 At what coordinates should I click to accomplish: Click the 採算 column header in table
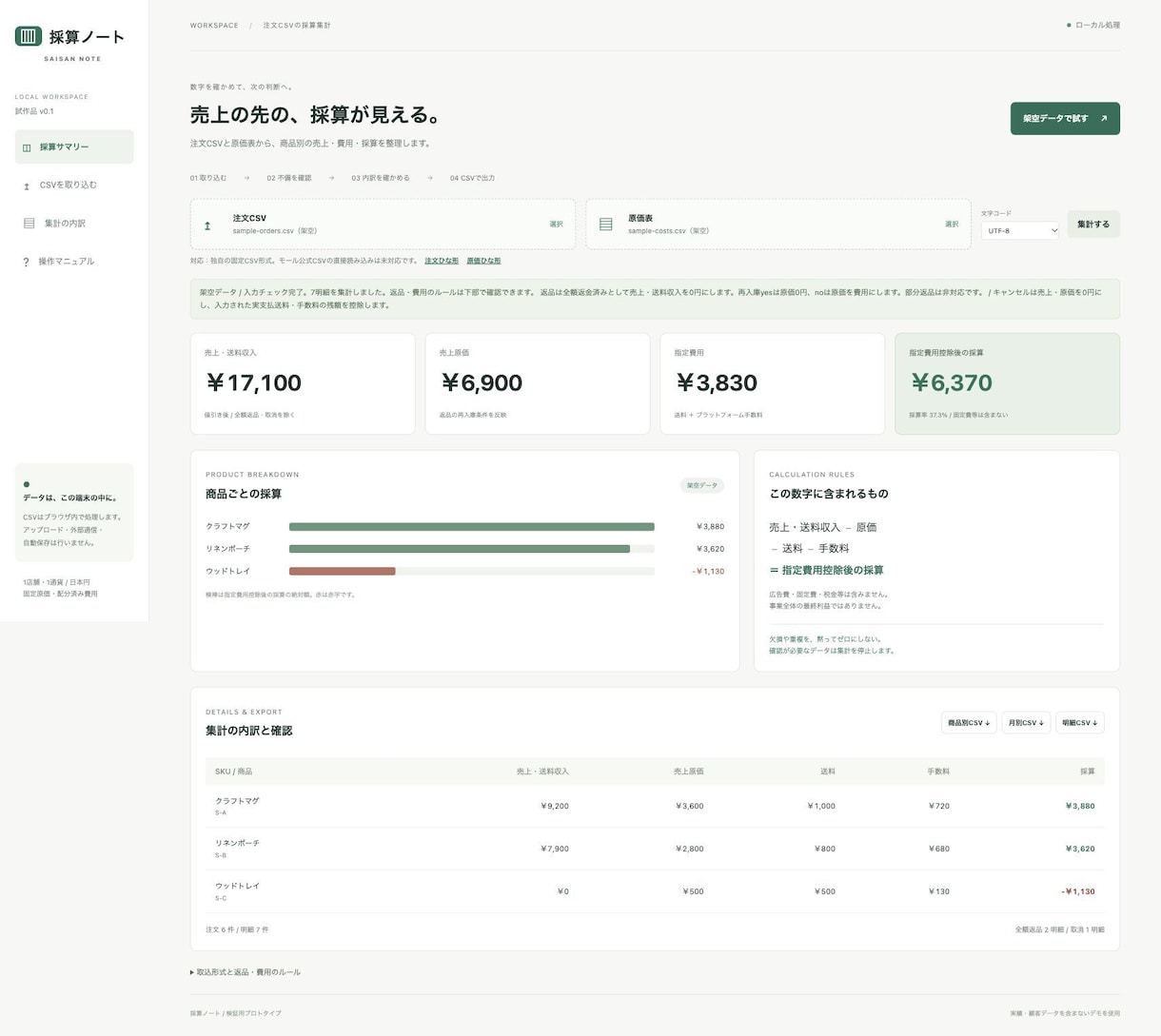pos(1088,772)
